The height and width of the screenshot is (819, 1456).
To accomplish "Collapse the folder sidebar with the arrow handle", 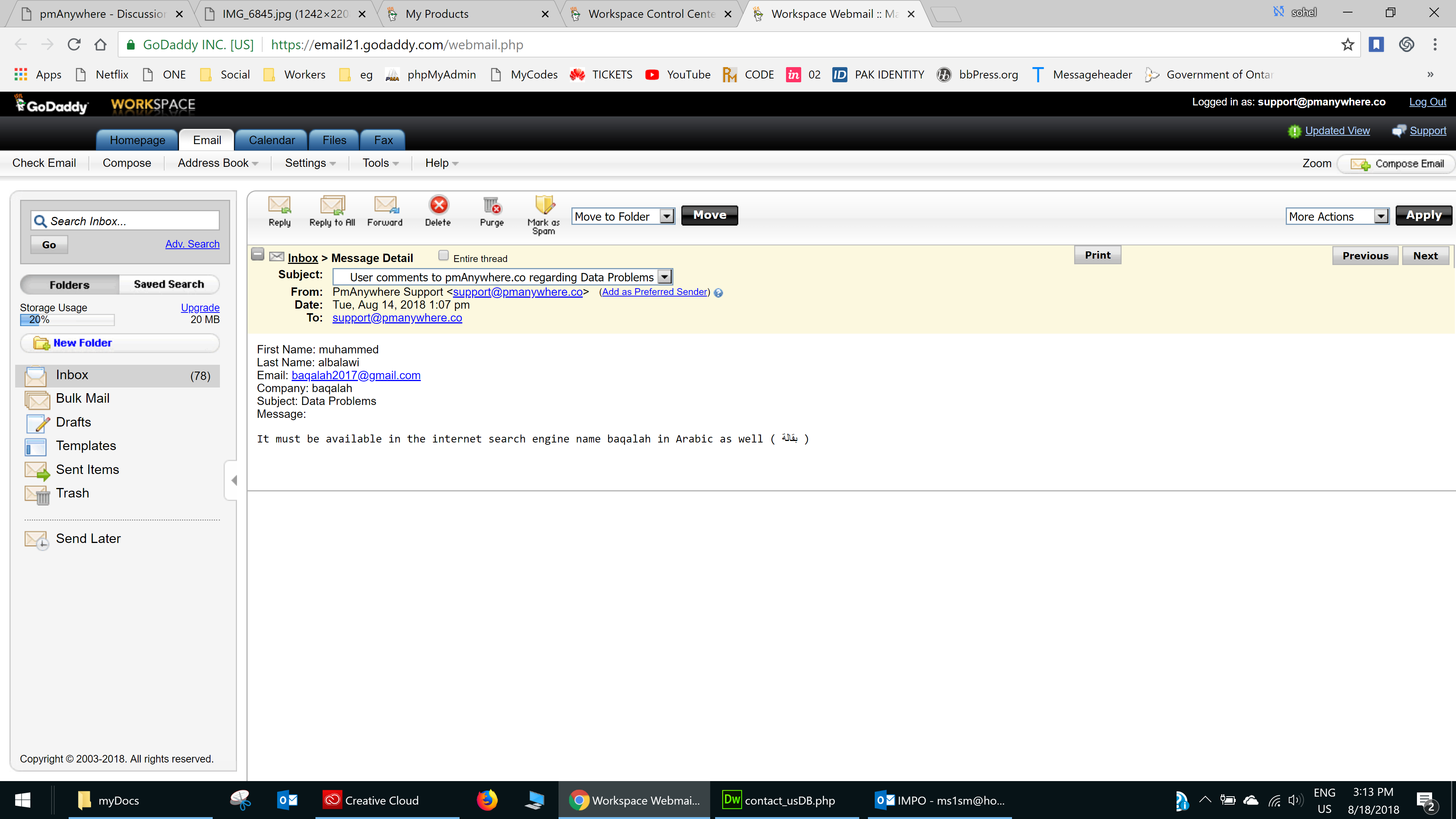I will point(234,480).
